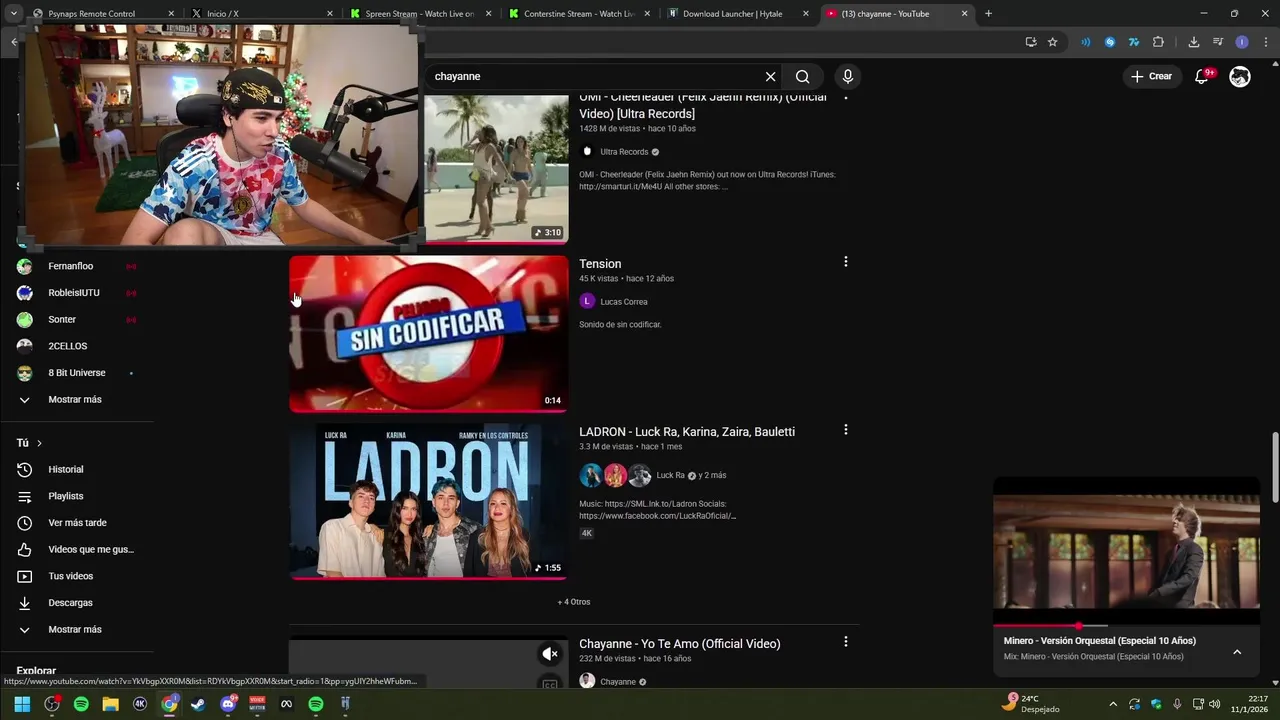The height and width of the screenshot is (720, 1280).
Task: Open options menu for LADRON video
Action: coord(846,430)
